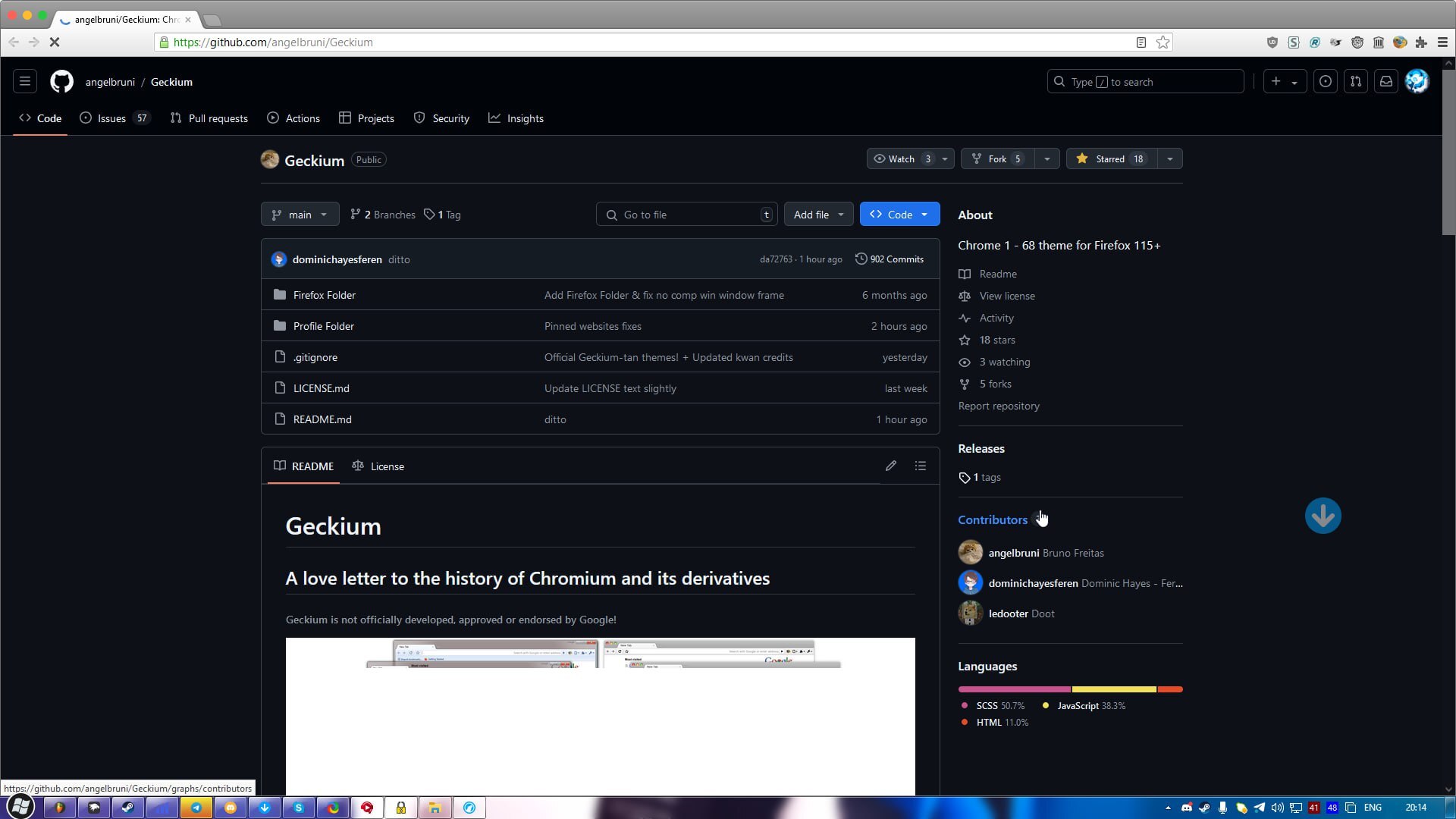The width and height of the screenshot is (1456, 819).
Task: Click the GitHub Octocat logo
Action: coord(61,81)
